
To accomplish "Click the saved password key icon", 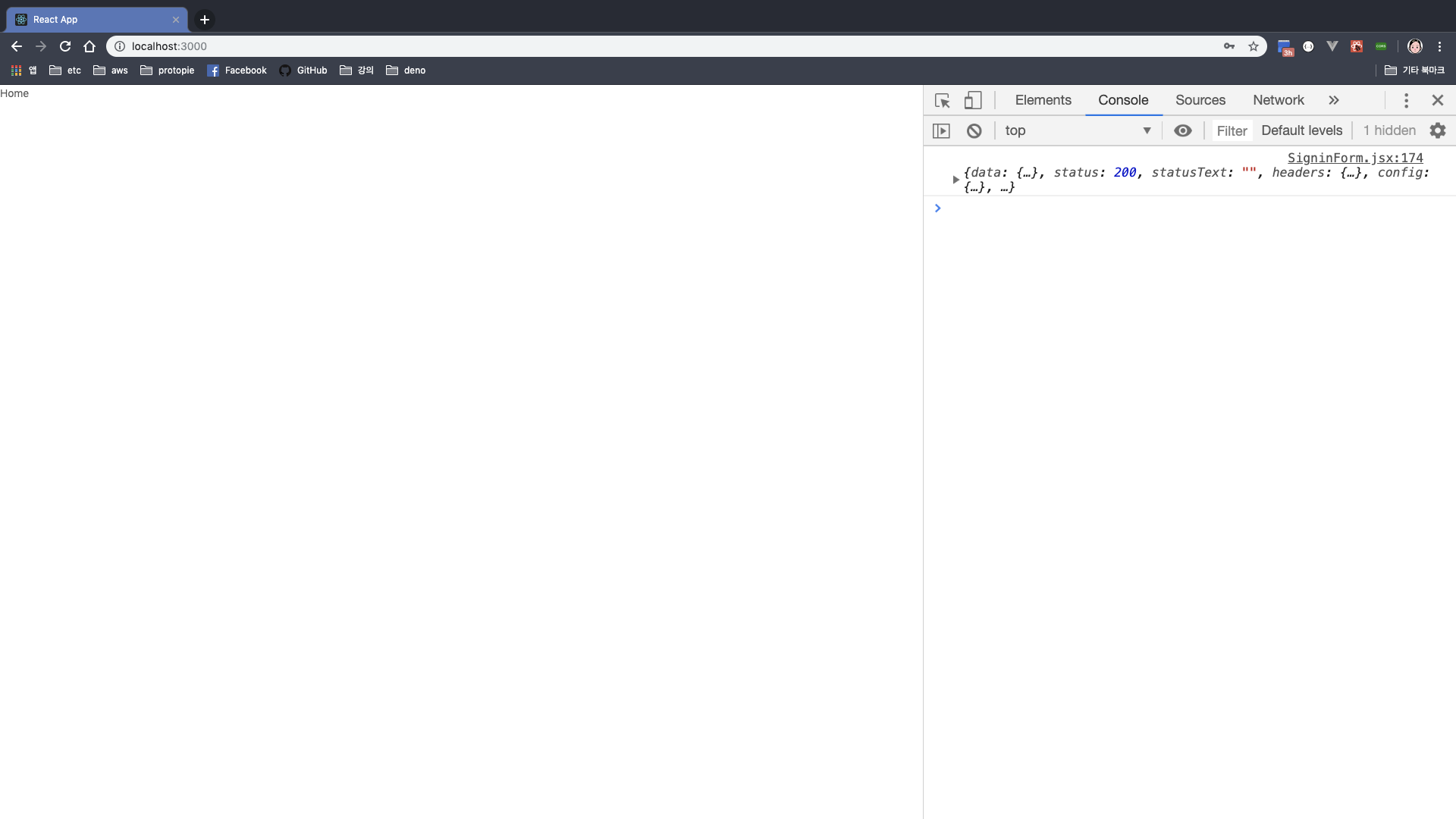I will 1229,46.
